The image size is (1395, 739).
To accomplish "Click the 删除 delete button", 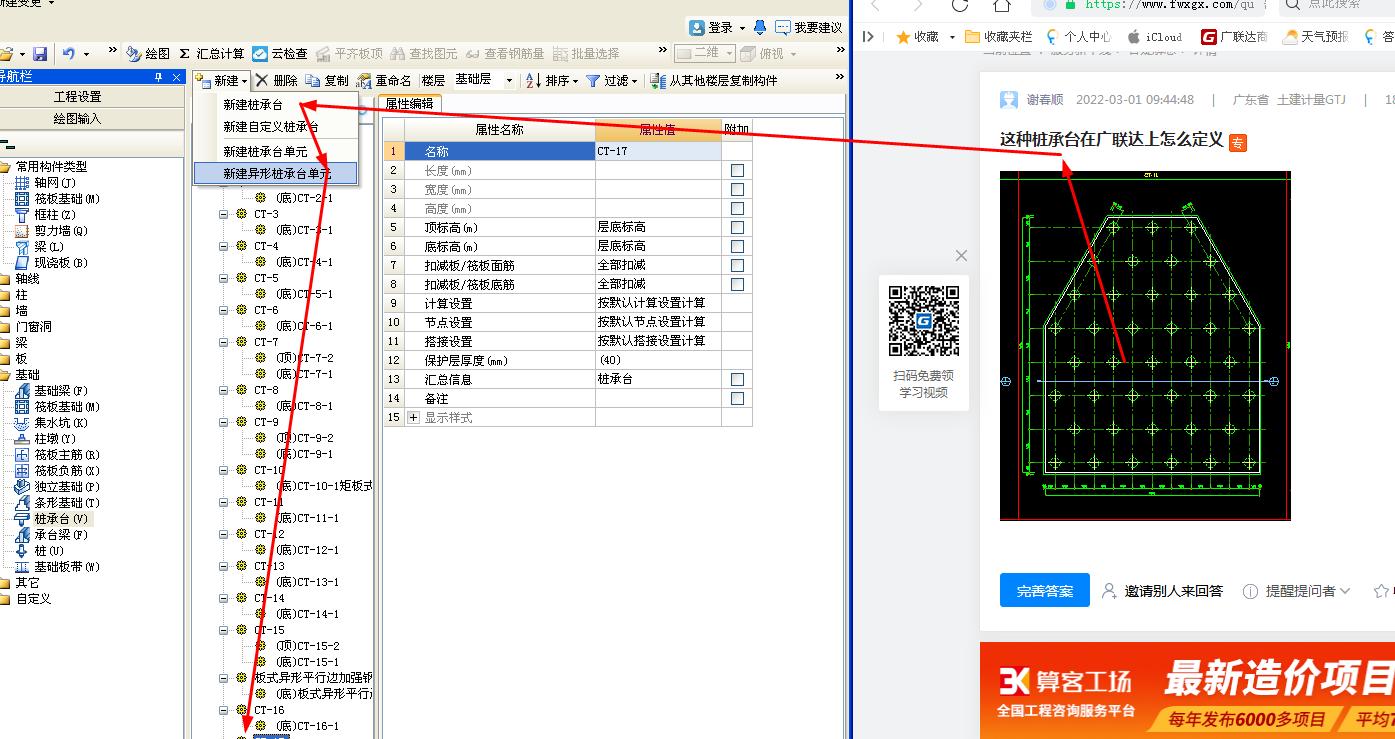I will 277,81.
